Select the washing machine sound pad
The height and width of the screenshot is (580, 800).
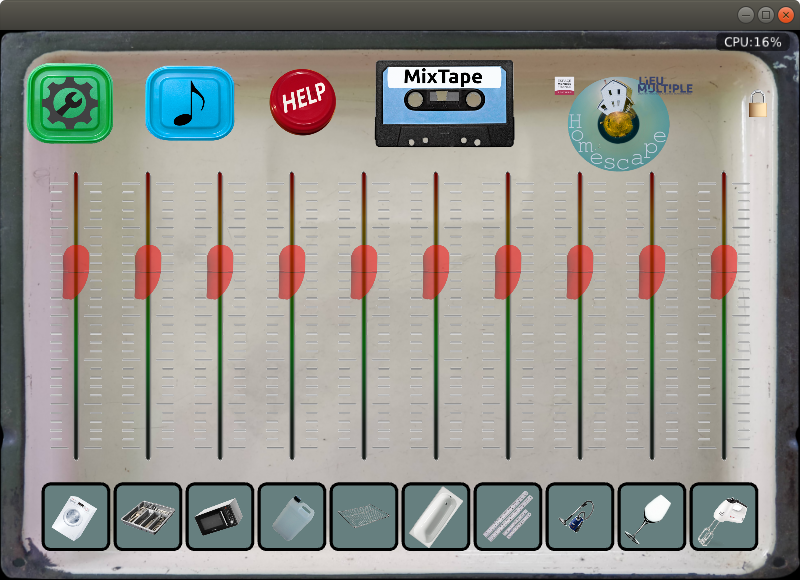(x=76, y=516)
